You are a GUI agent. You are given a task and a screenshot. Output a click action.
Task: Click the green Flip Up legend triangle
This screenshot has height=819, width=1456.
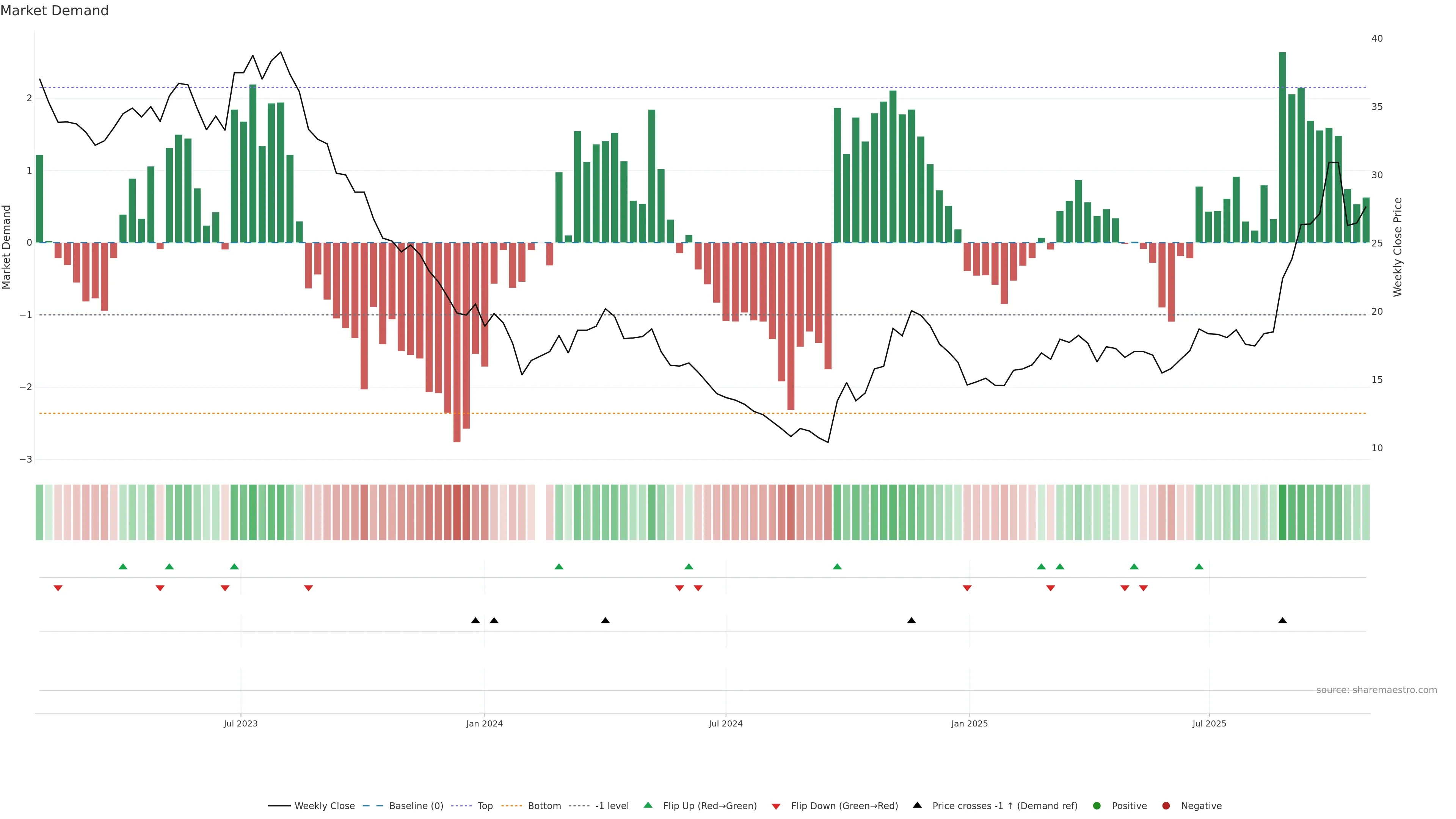(x=648, y=805)
